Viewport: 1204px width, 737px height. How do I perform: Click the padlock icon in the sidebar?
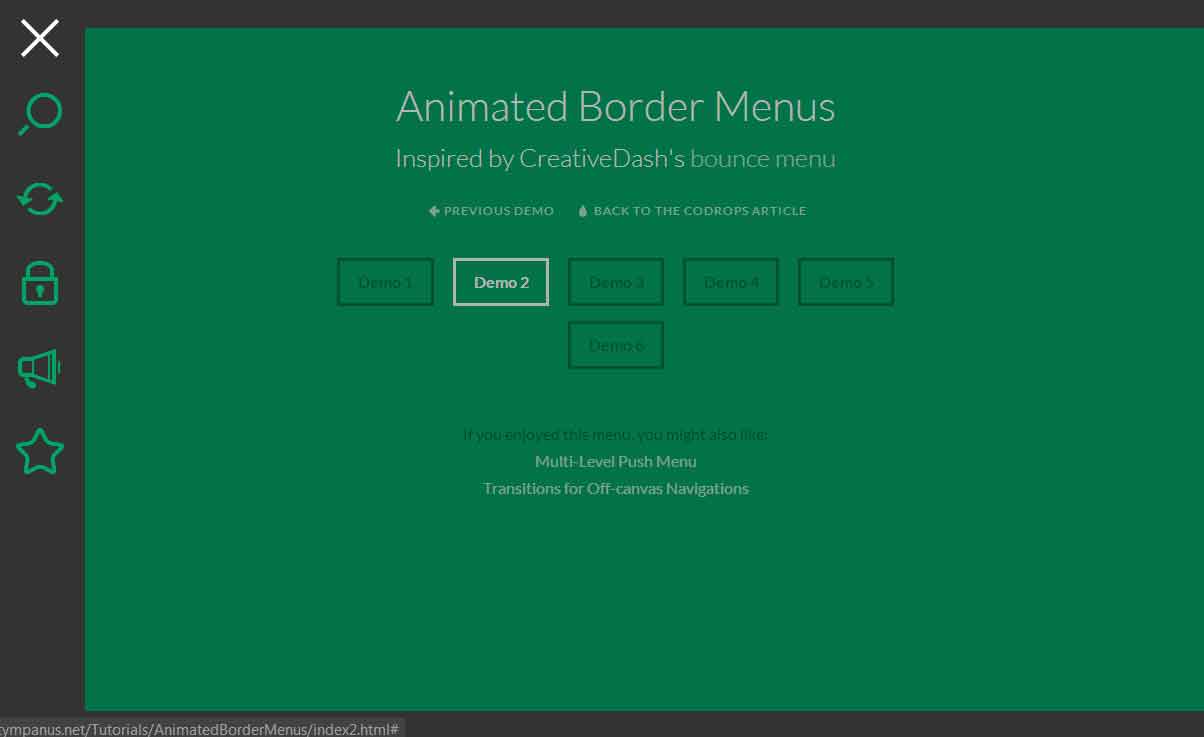coord(39,283)
